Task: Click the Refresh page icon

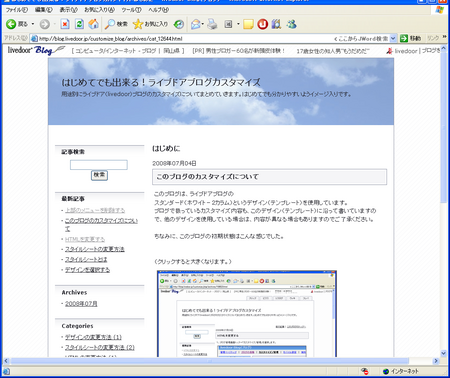Action: [x=79, y=24]
